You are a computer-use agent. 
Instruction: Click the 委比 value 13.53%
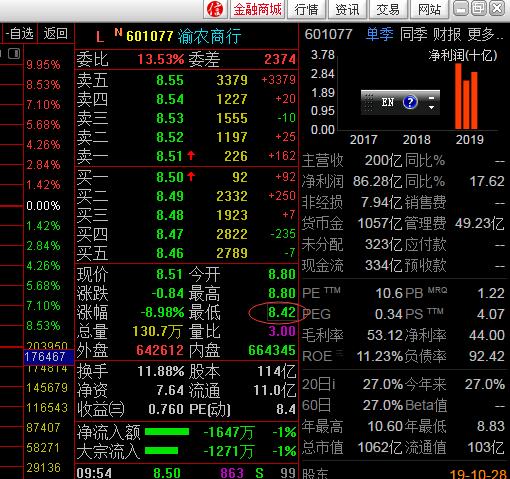(x=161, y=59)
